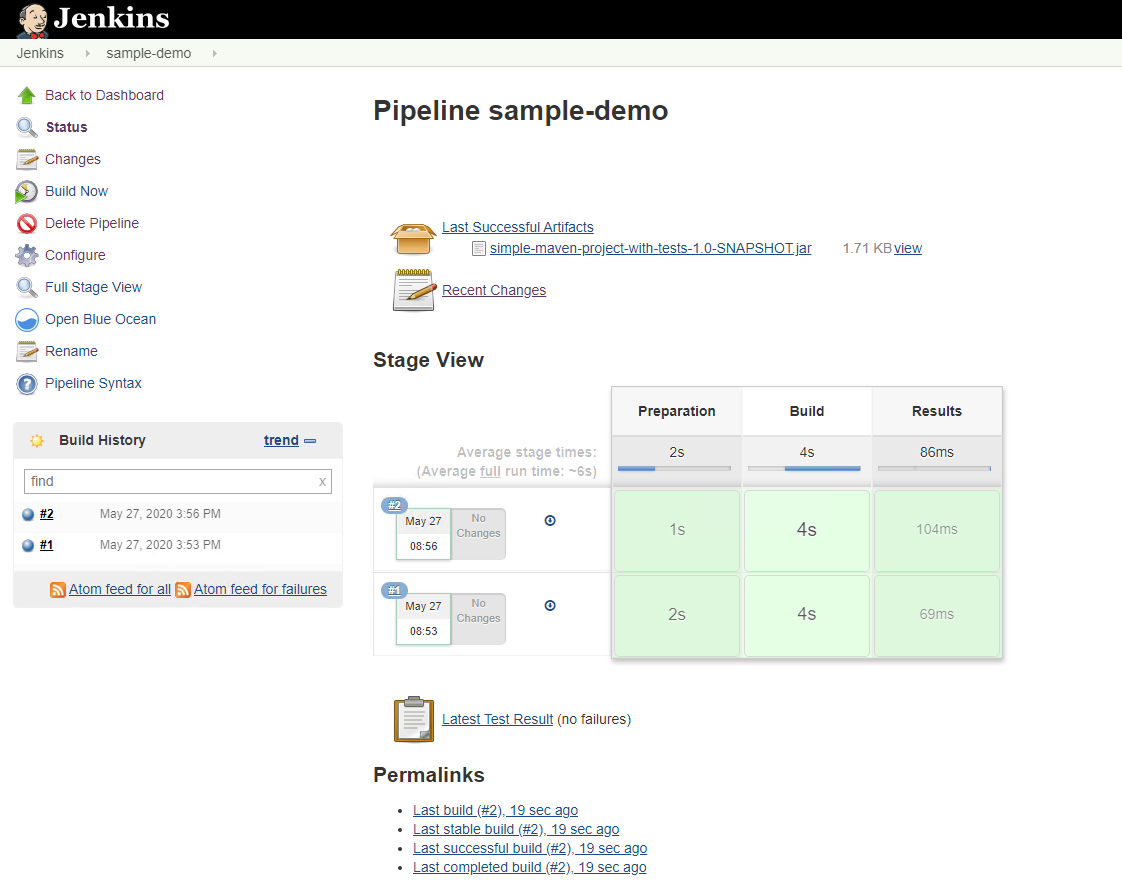Click the download icon in stage view build #1 row
The image size is (1122, 888).
click(x=550, y=605)
